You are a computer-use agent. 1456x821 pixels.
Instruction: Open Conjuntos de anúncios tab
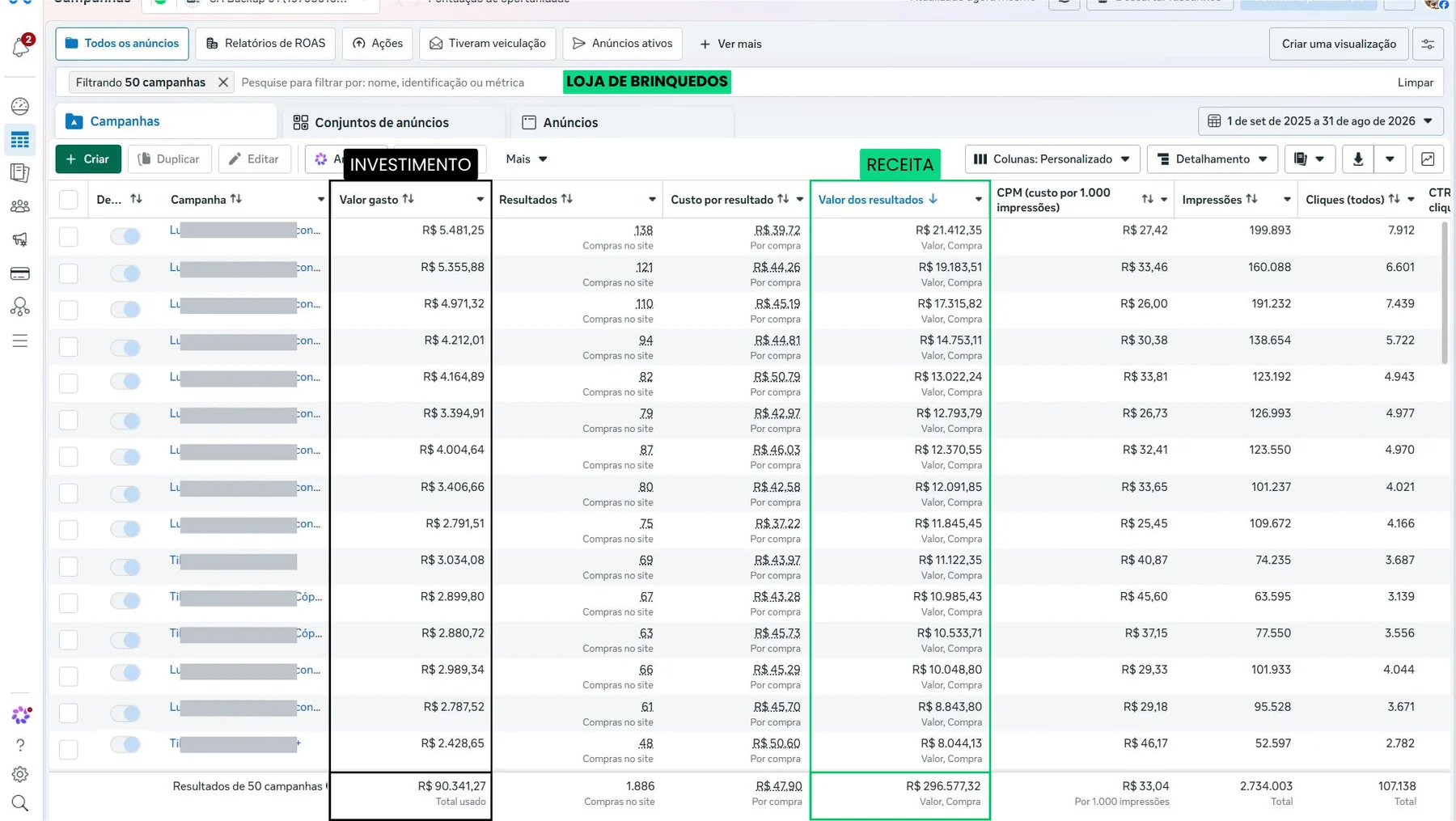click(392, 122)
